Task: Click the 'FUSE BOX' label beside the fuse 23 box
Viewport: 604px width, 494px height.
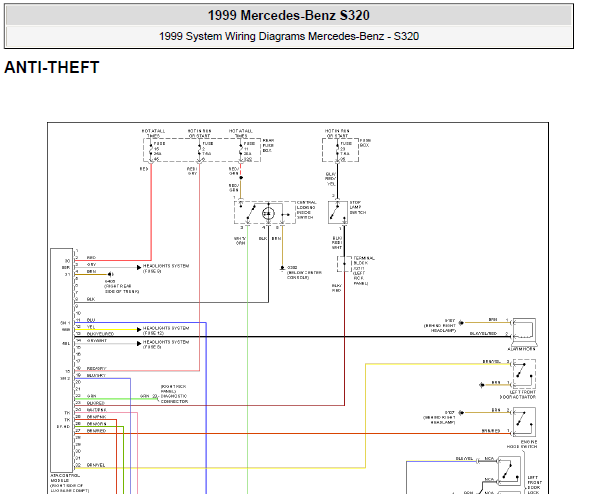Action: (365, 143)
